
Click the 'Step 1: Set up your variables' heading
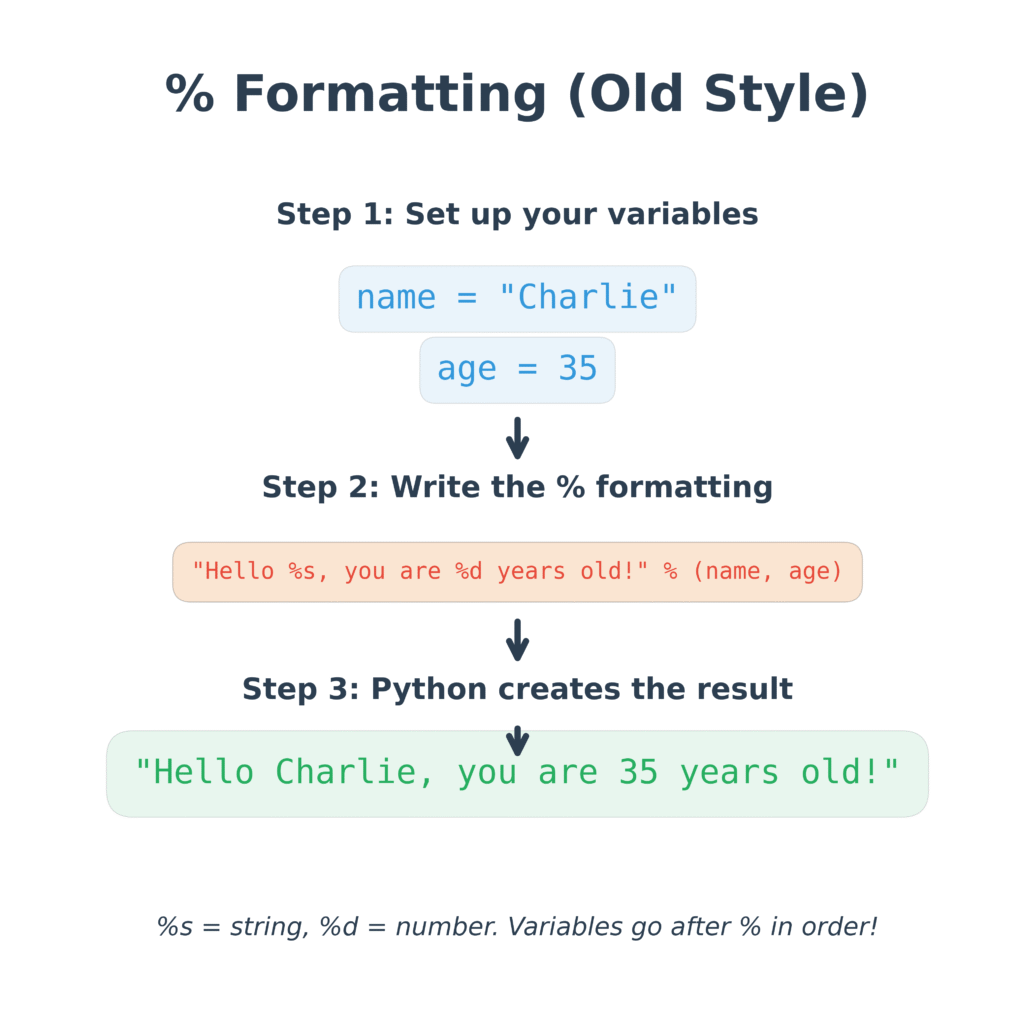tap(517, 215)
